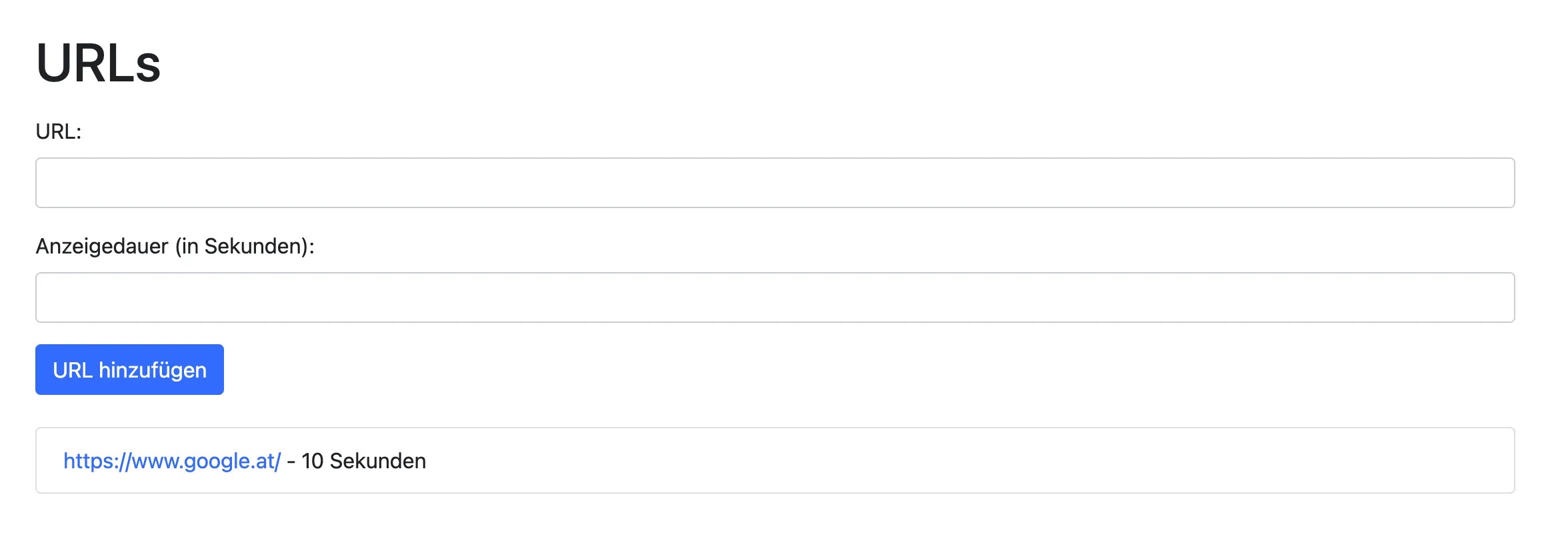This screenshot has width=1568, height=555.
Task: Submit the form with the blue button
Action: click(129, 370)
